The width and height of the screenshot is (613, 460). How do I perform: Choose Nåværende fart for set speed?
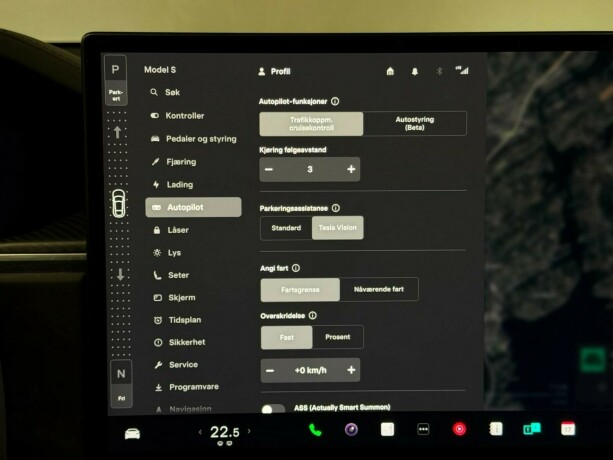click(x=379, y=289)
